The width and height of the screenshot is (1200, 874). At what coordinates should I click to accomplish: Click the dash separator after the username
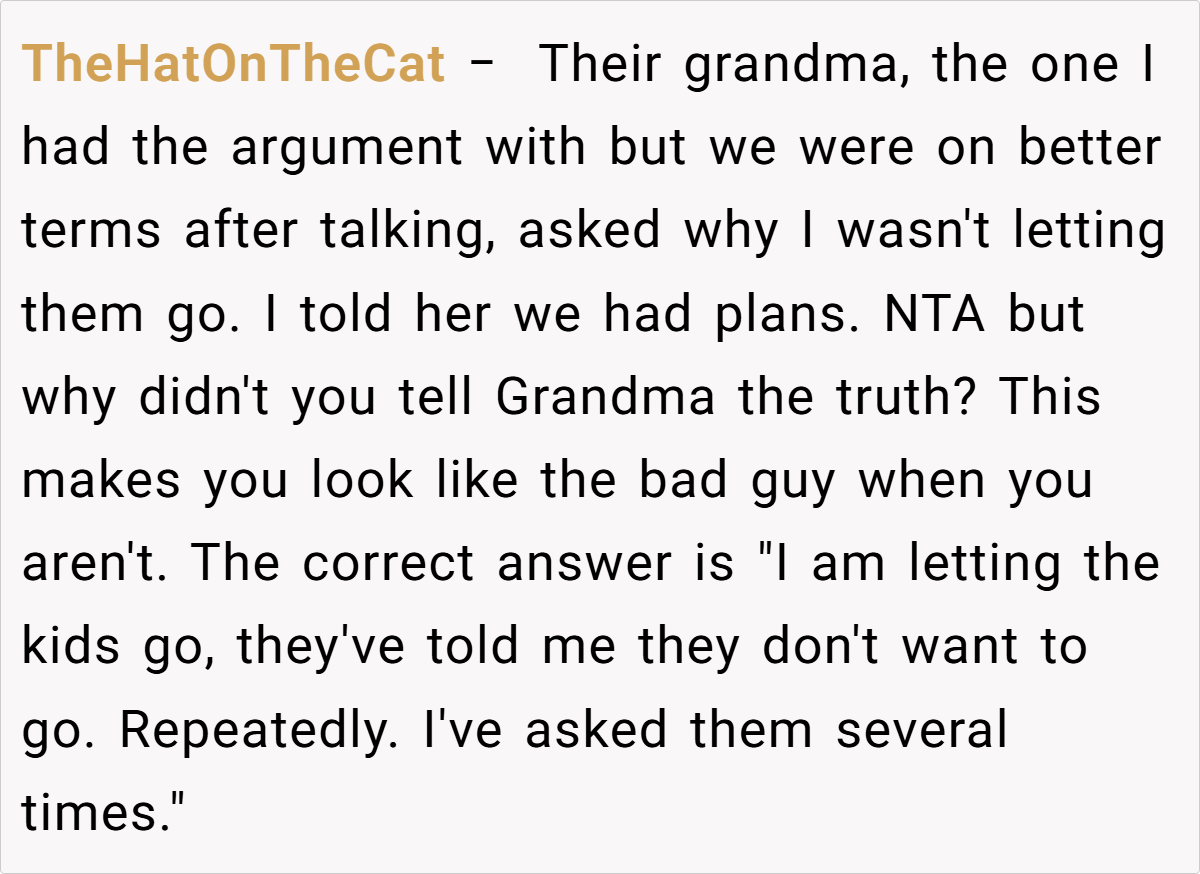tap(481, 65)
